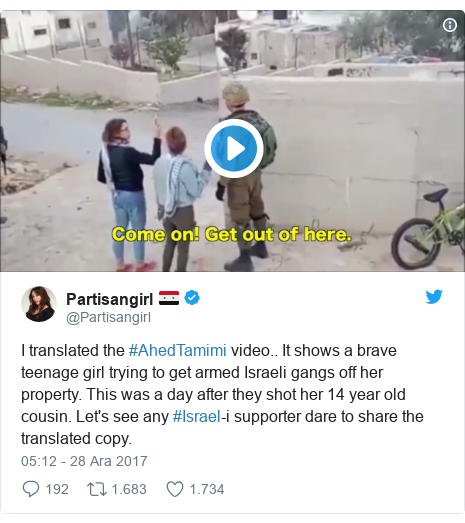Screen dimensions: 465x523
Task: Open the #Israel hashtag link
Action: coord(197,417)
